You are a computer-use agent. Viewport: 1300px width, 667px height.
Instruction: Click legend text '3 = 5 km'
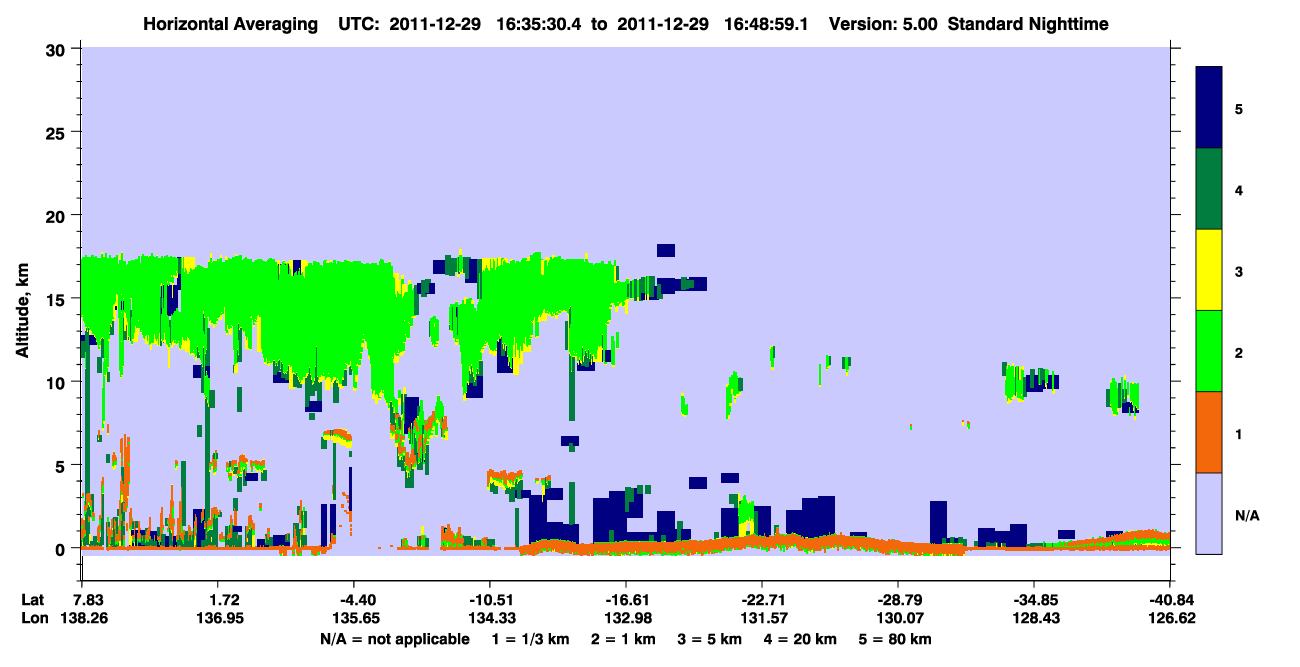click(x=711, y=639)
